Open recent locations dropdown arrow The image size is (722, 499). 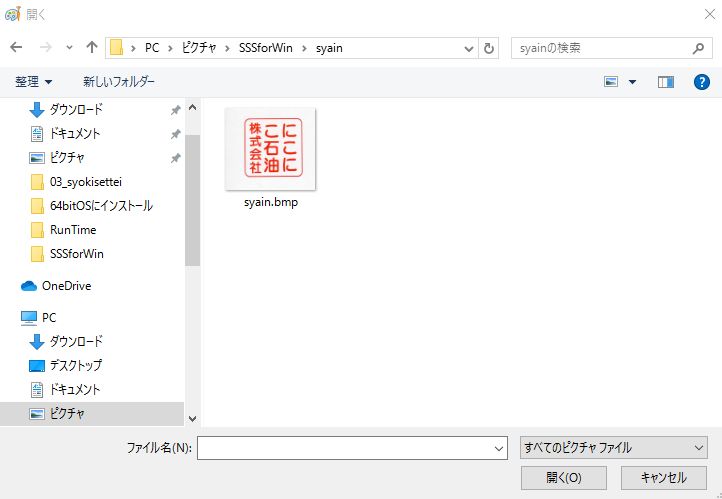(x=69, y=47)
